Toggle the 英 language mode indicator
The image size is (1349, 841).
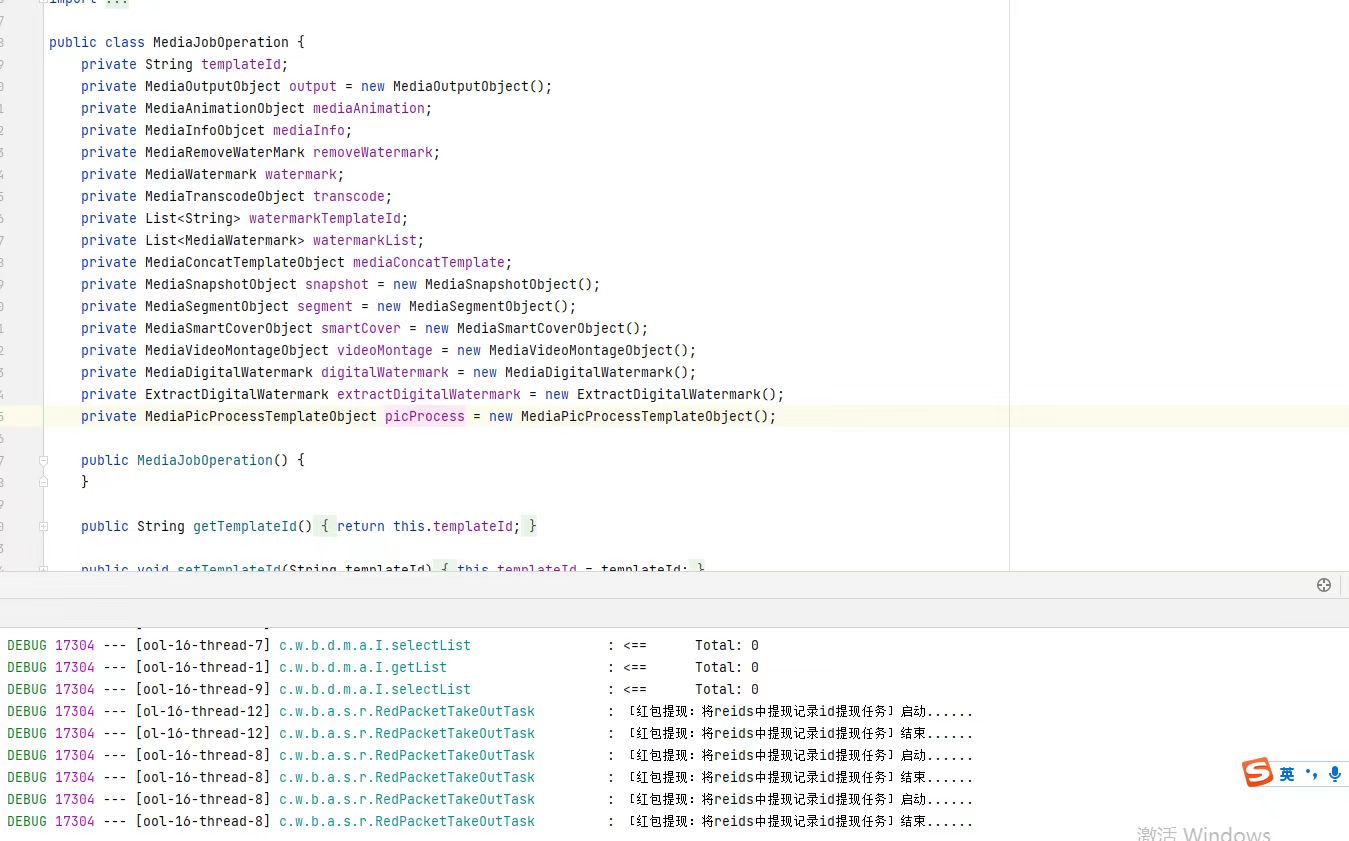(1287, 774)
